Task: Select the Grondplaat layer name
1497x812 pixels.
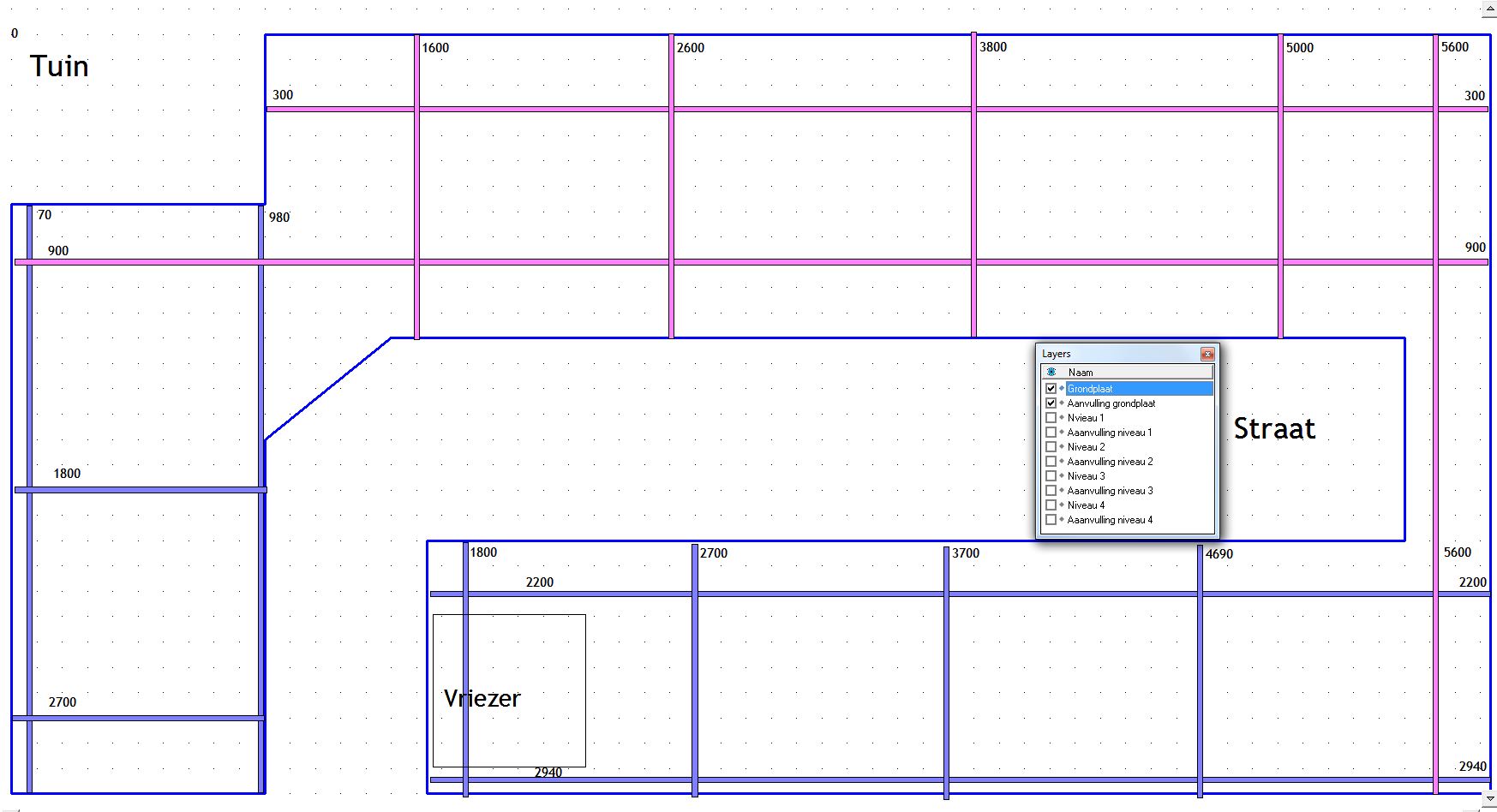Action: 1089,389
